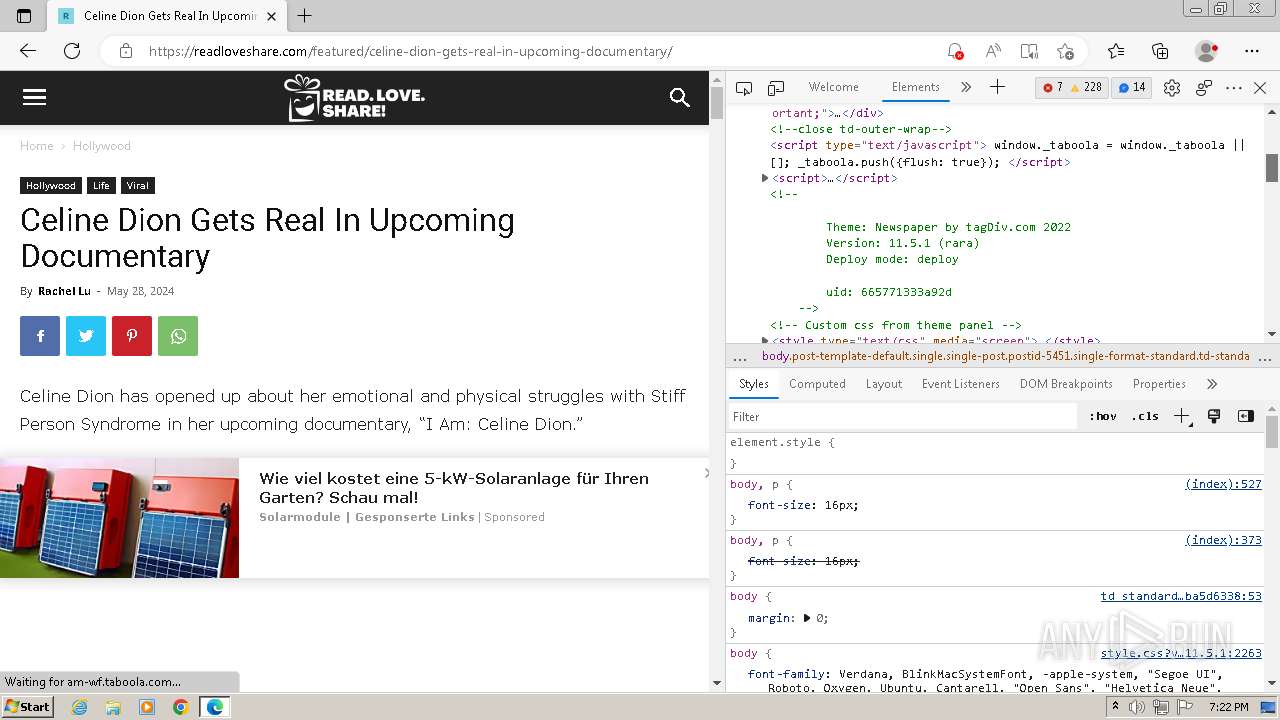Click the Styles Filter input
The height and width of the screenshot is (720, 1280).
click(904, 416)
